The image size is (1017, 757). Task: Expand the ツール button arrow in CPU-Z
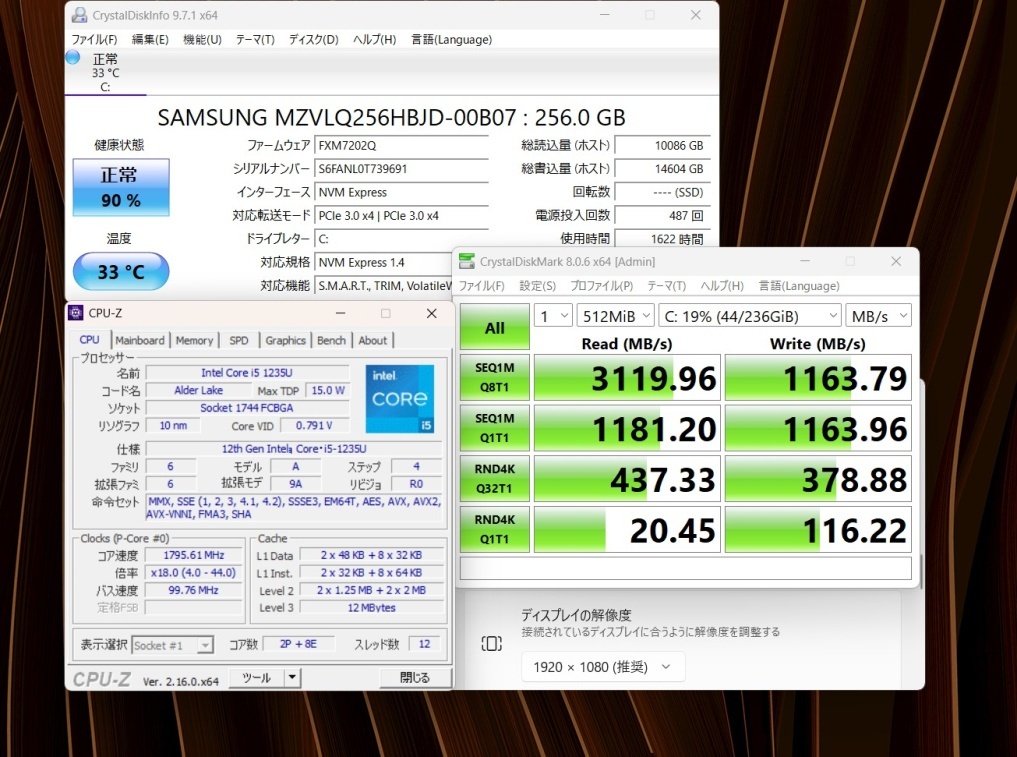tap(293, 678)
